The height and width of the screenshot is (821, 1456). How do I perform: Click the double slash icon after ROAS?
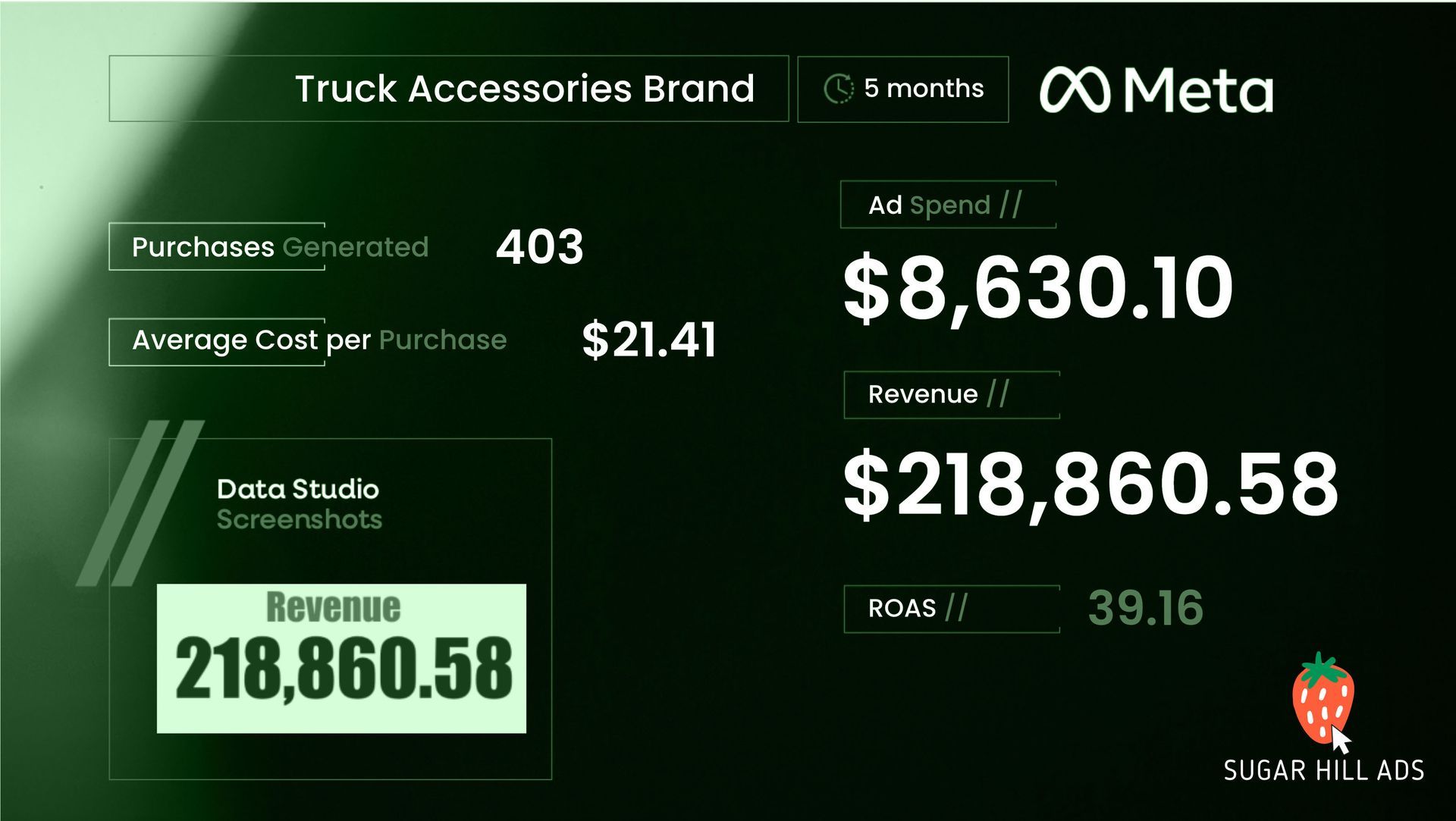click(x=956, y=608)
